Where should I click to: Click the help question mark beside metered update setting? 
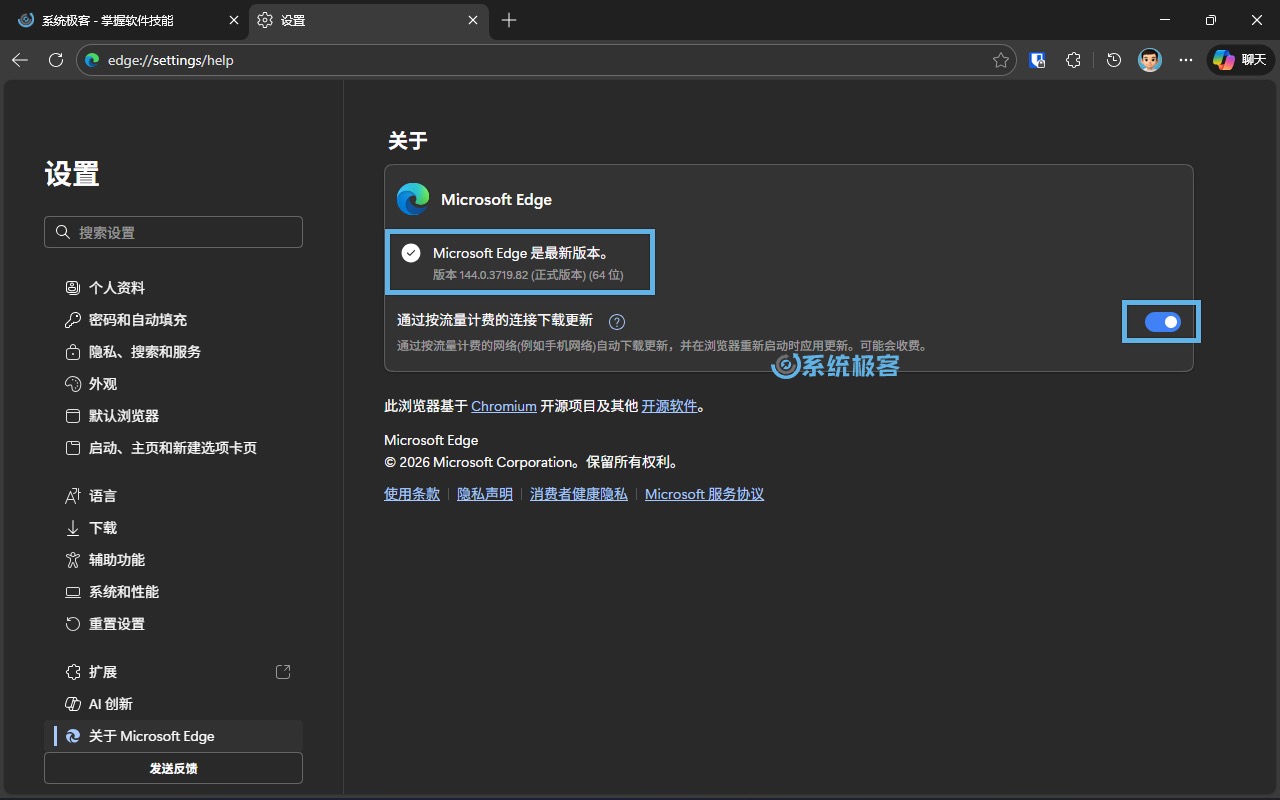(617, 321)
